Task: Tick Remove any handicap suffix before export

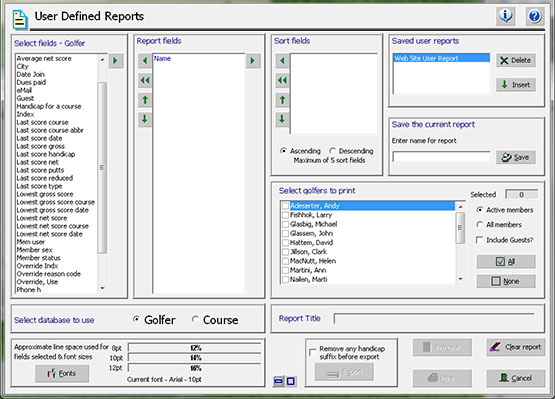Action: point(313,352)
